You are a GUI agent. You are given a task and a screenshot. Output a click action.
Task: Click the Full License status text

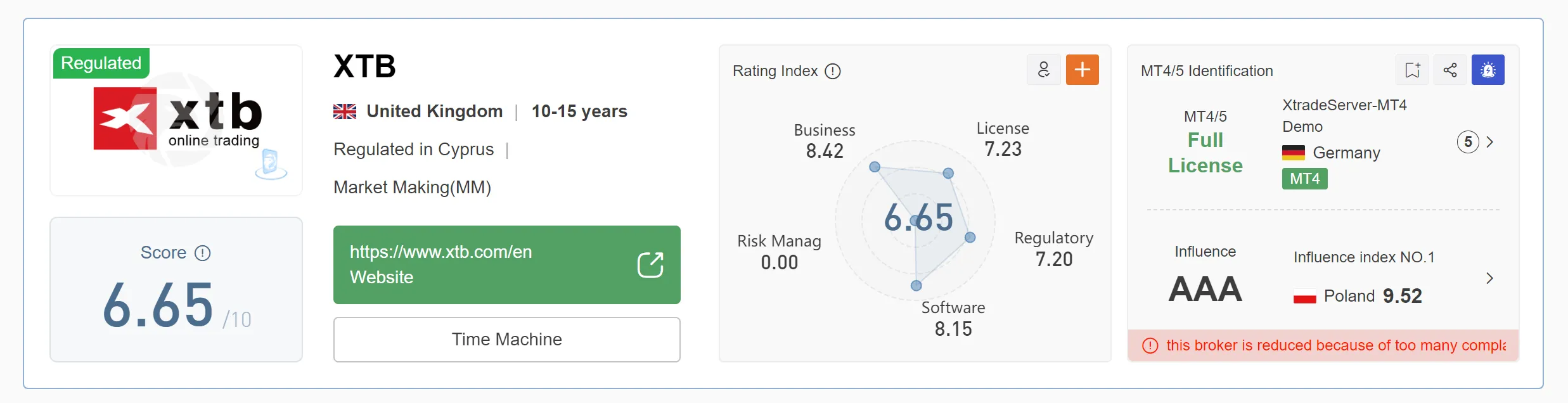(1205, 153)
